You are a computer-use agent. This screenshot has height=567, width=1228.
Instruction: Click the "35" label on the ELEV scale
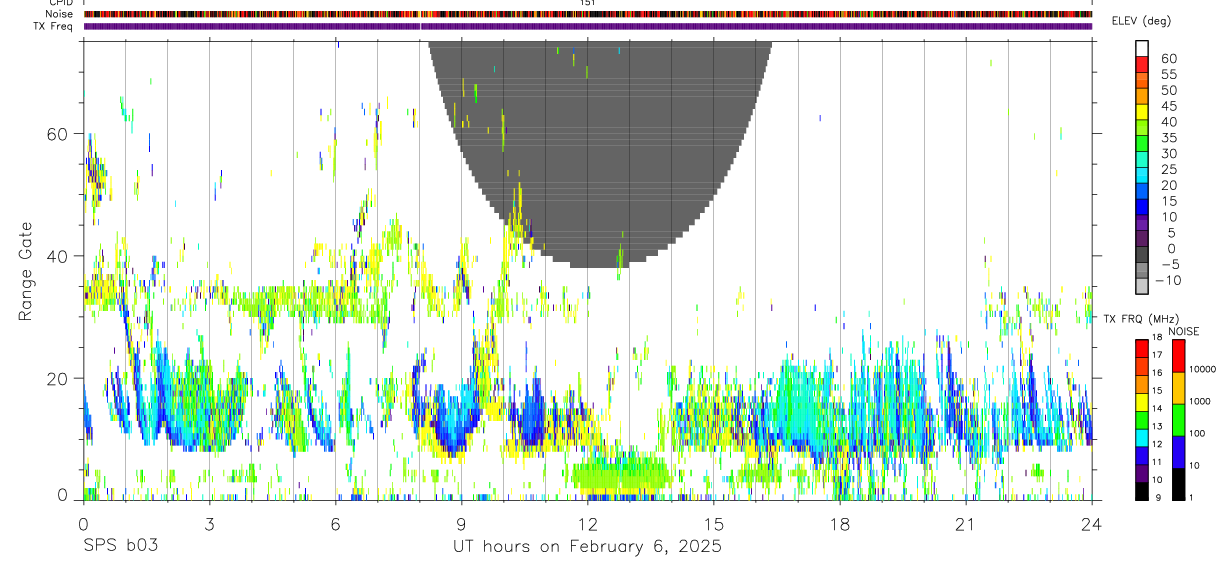click(1168, 138)
